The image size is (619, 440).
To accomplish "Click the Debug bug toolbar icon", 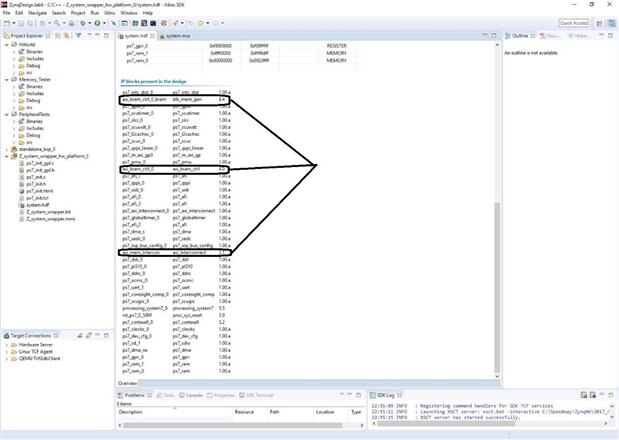I will pos(83,23).
